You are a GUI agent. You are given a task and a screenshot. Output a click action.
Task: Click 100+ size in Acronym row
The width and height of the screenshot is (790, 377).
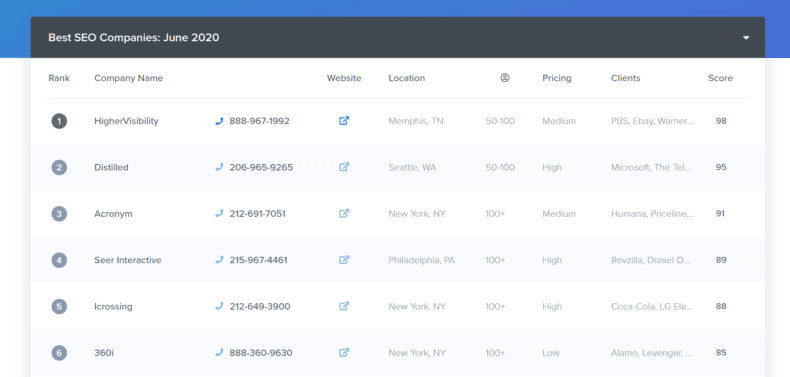coord(495,214)
